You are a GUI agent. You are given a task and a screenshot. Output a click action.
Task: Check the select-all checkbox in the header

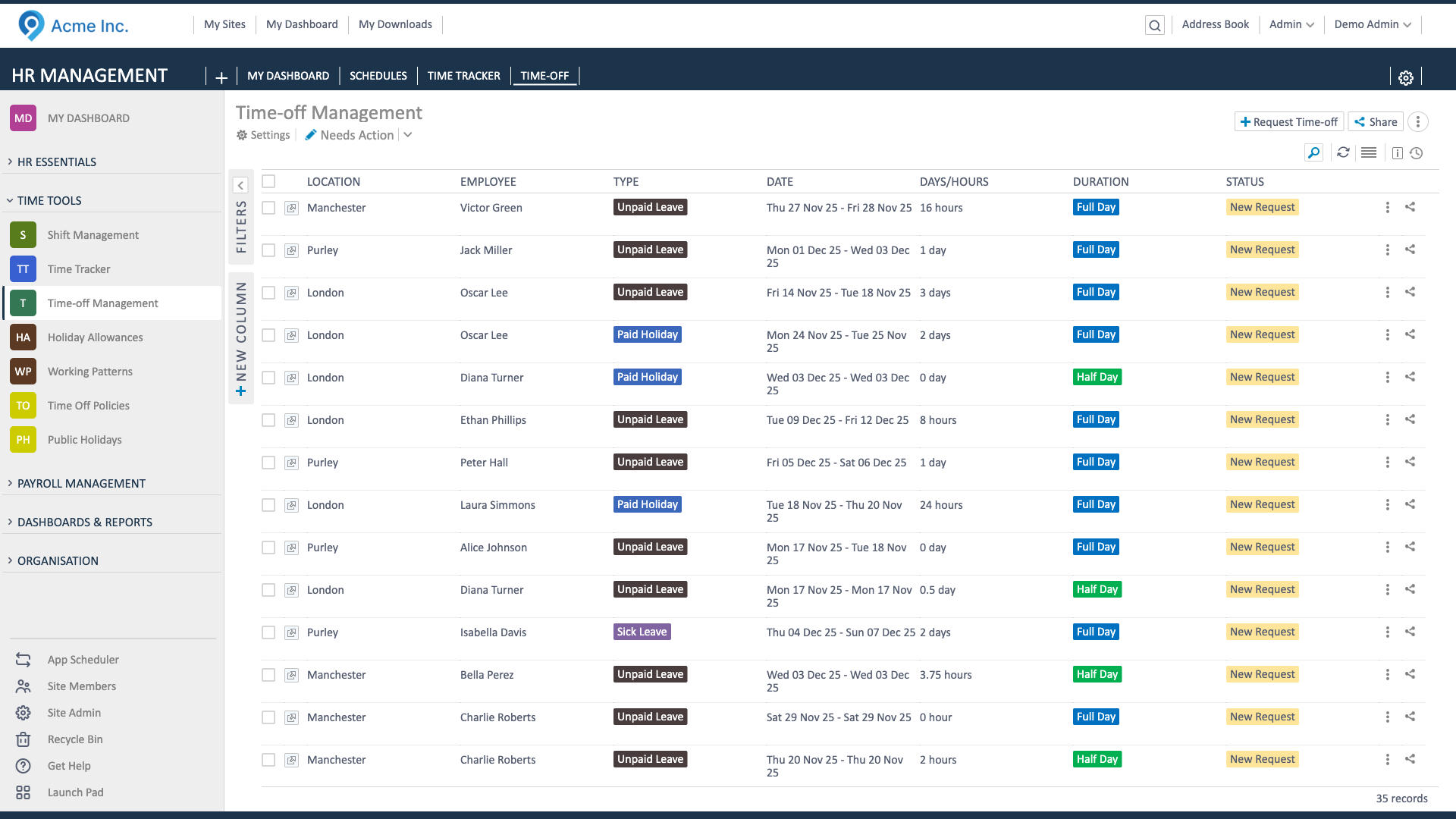click(268, 181)
